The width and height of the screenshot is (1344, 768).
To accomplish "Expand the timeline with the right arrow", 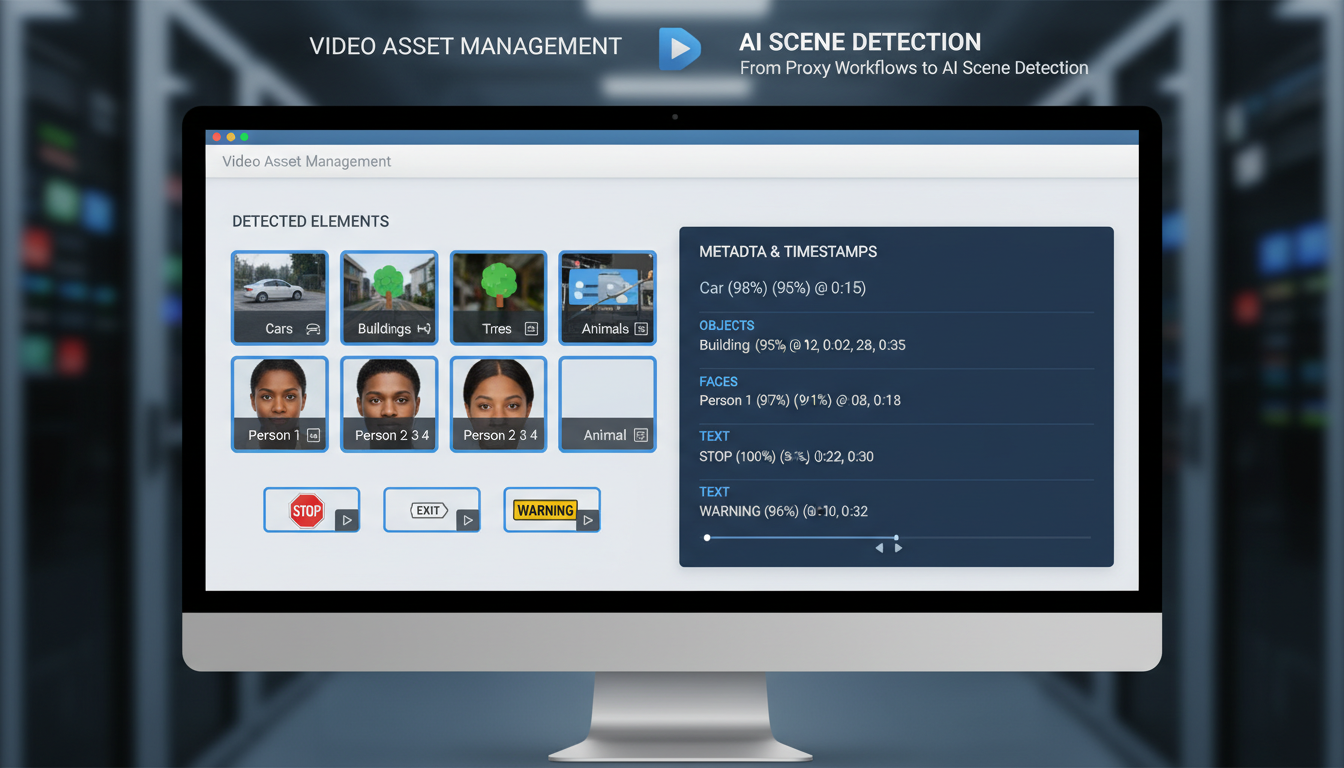I will tap(898, 547).
